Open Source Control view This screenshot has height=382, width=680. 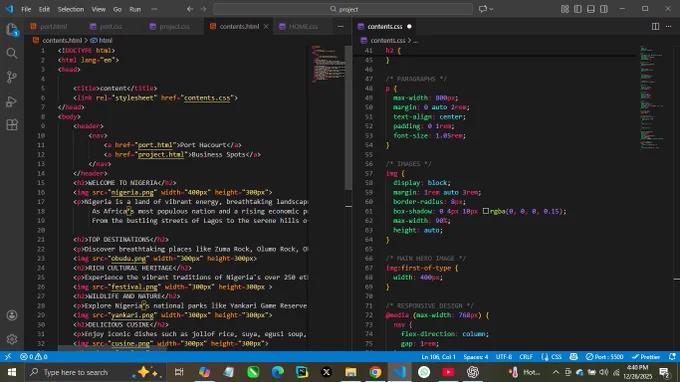pos(12,77)
